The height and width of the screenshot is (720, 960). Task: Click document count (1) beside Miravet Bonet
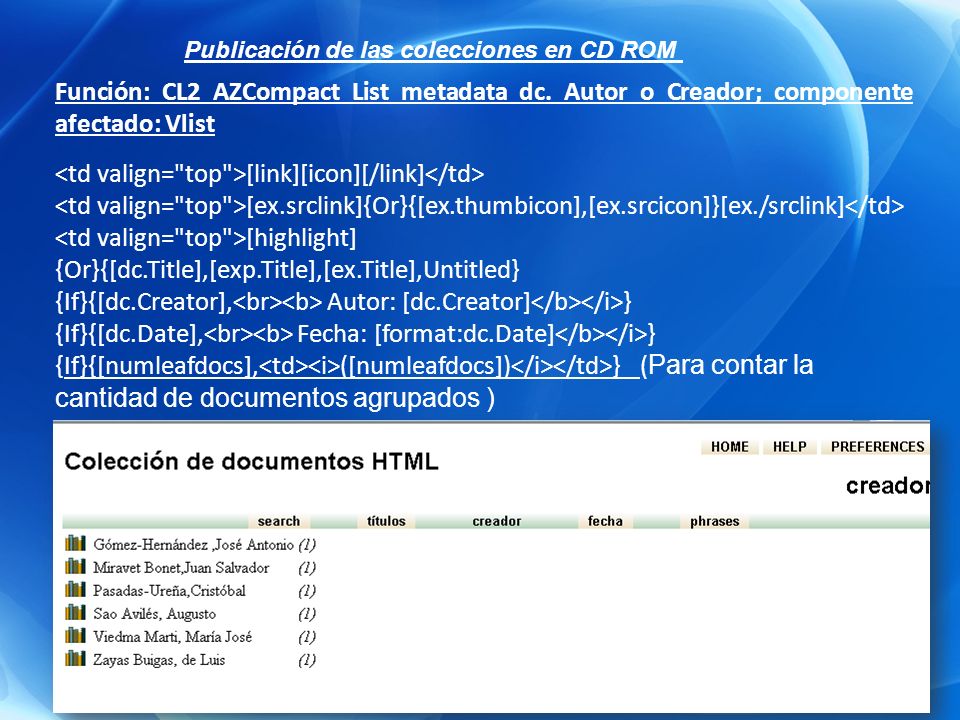307,568
